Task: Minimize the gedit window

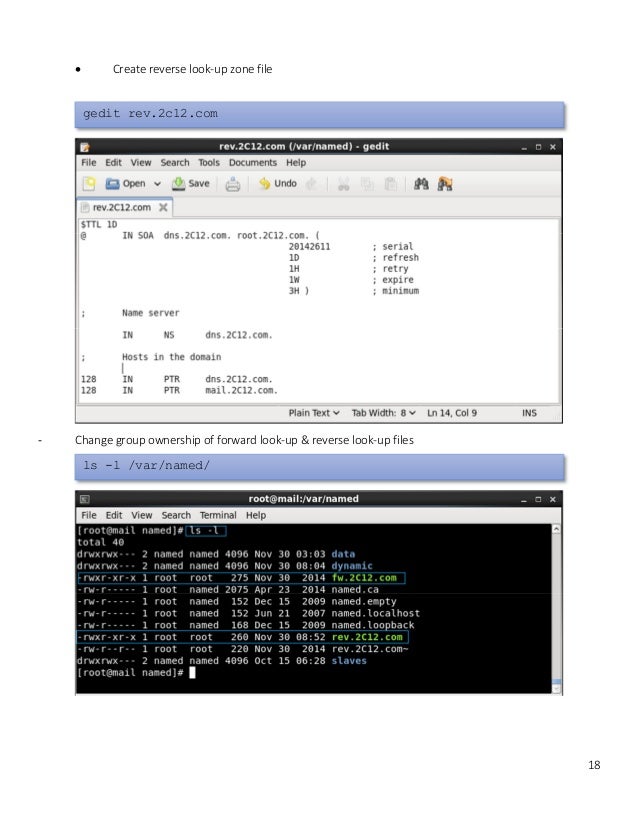Action: 524,148
